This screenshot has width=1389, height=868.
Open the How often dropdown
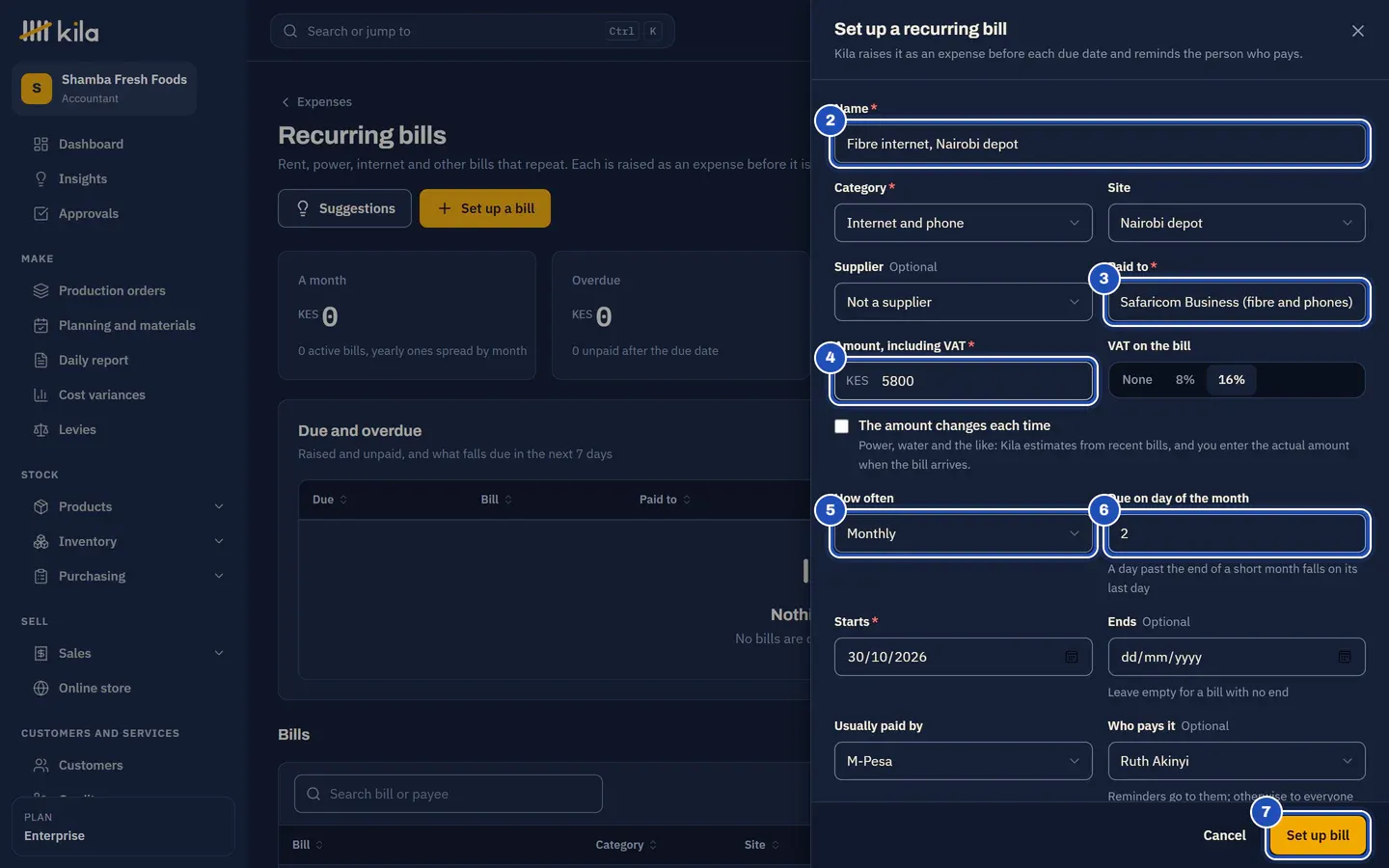pyautogui.click(x=963, y=533)
